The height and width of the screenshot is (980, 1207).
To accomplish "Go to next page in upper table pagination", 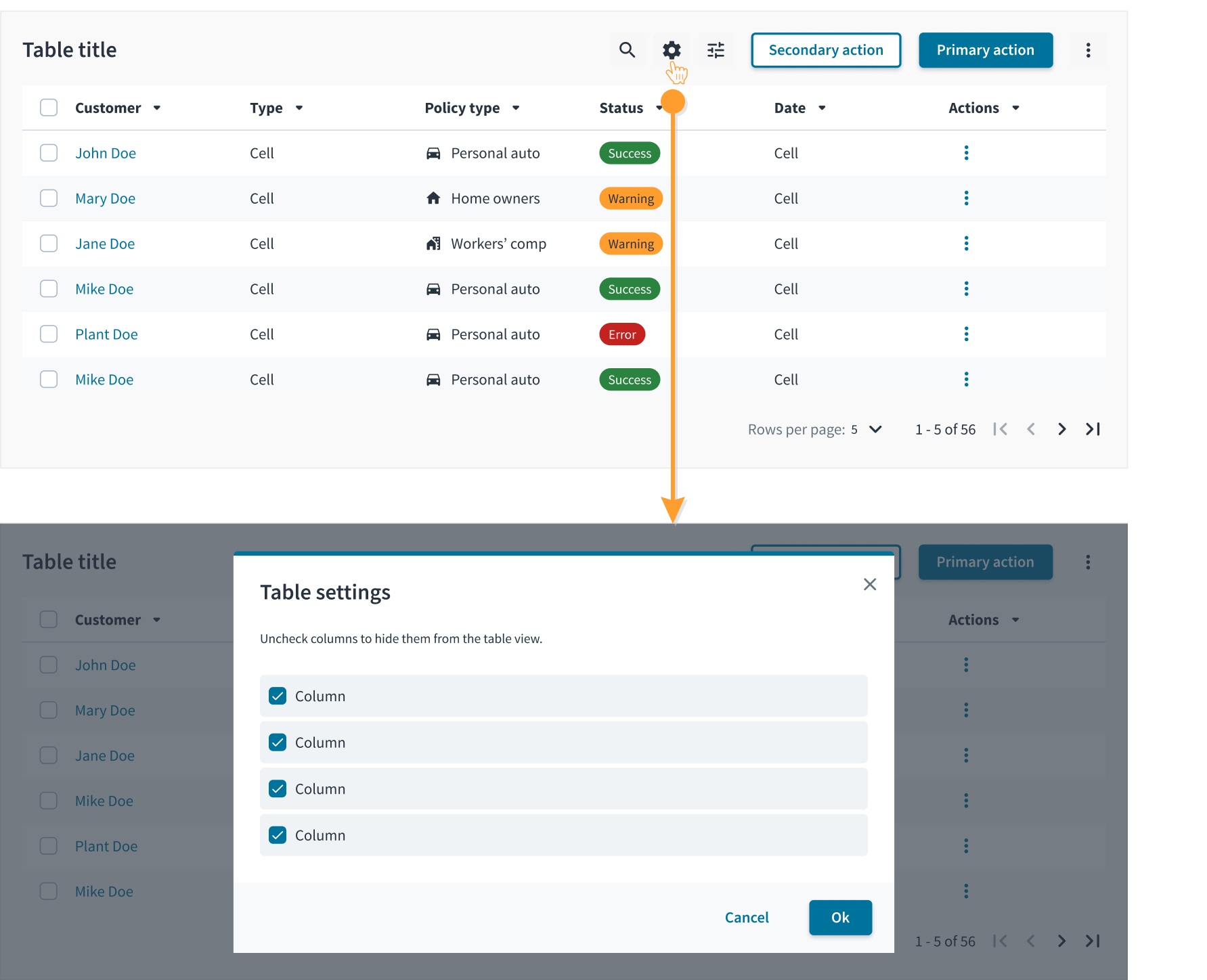I will point(1062,429).
